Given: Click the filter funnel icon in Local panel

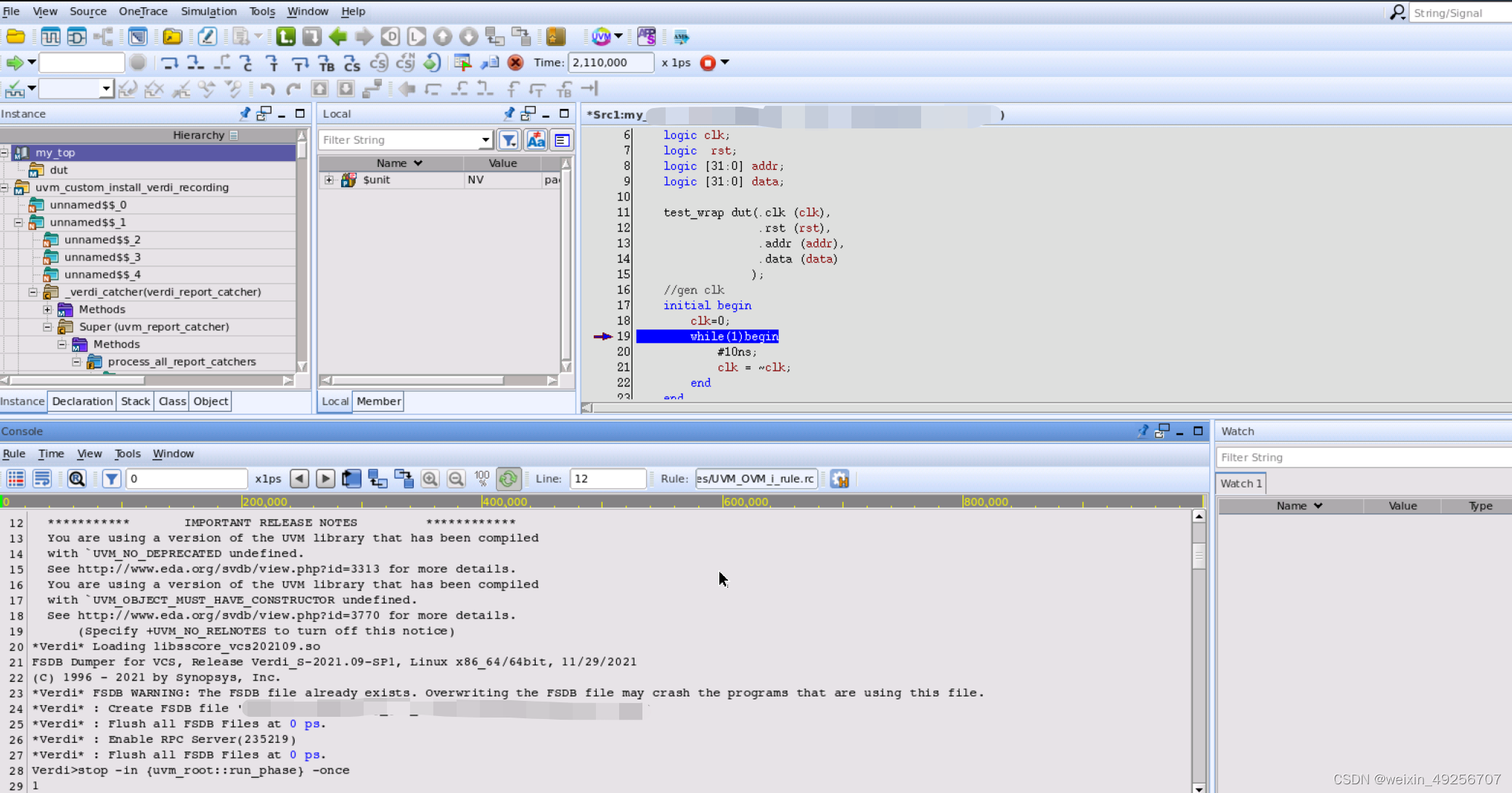Looking at the screenshot, I should point(509,140).
